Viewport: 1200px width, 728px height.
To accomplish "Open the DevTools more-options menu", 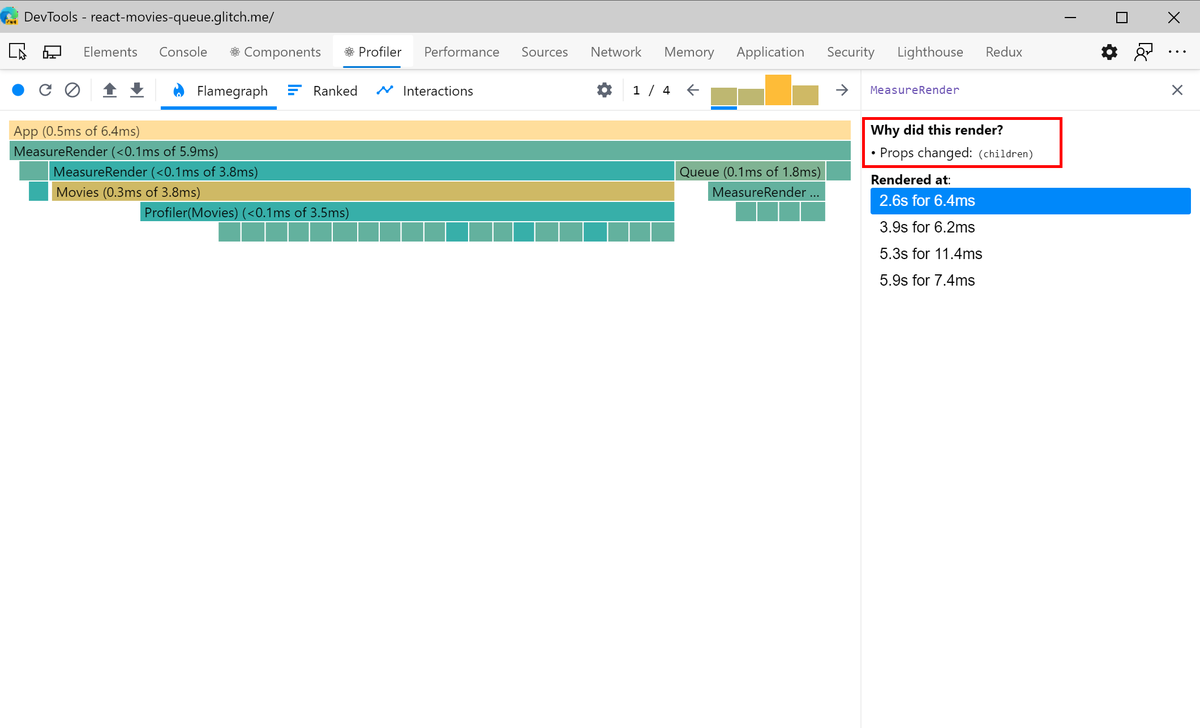I will 1177,51.
